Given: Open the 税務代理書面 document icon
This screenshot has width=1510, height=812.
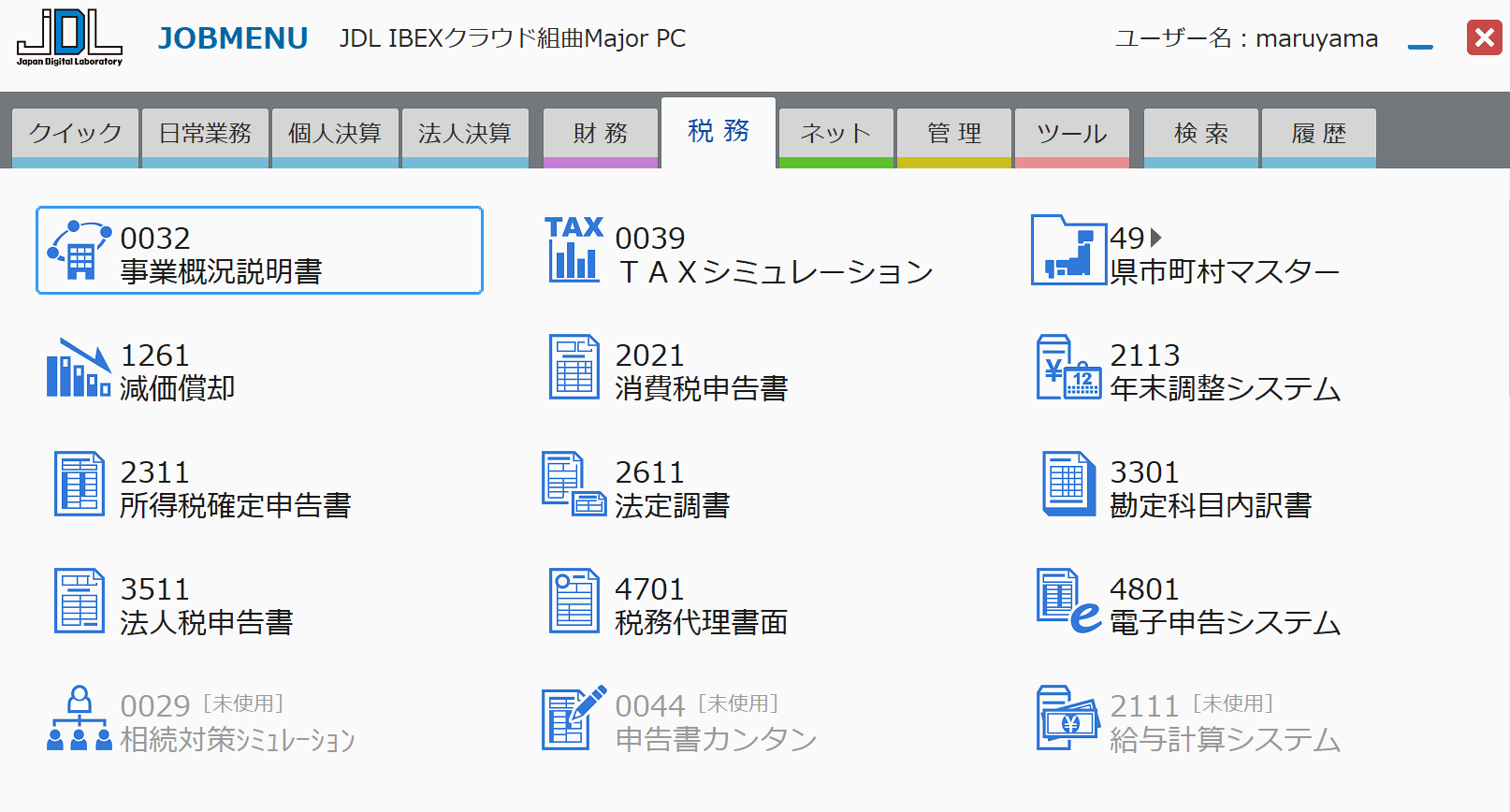Looking at the screenshot, I should [574, 601].
